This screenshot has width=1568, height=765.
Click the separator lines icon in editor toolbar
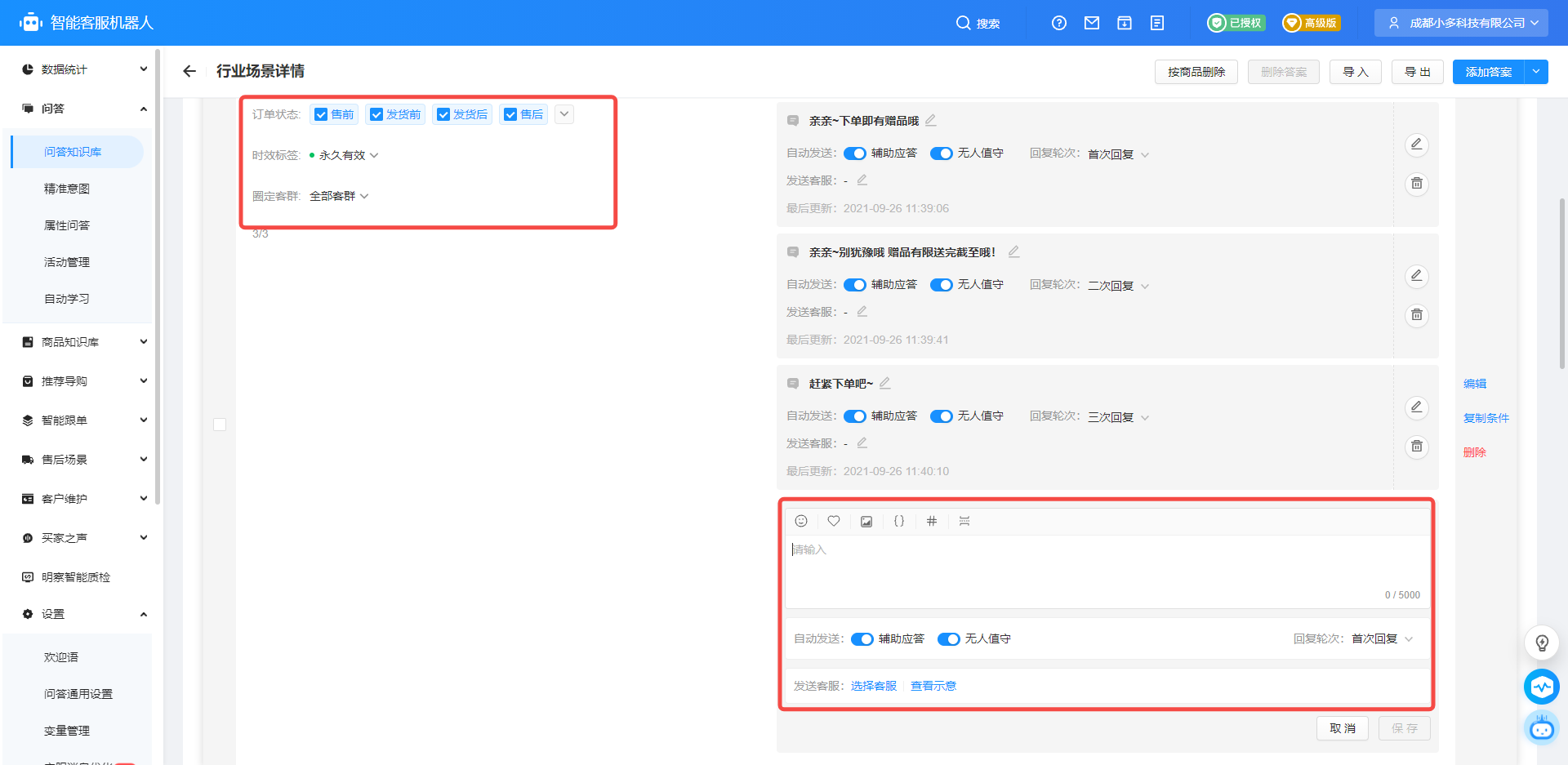pos(964,521)
